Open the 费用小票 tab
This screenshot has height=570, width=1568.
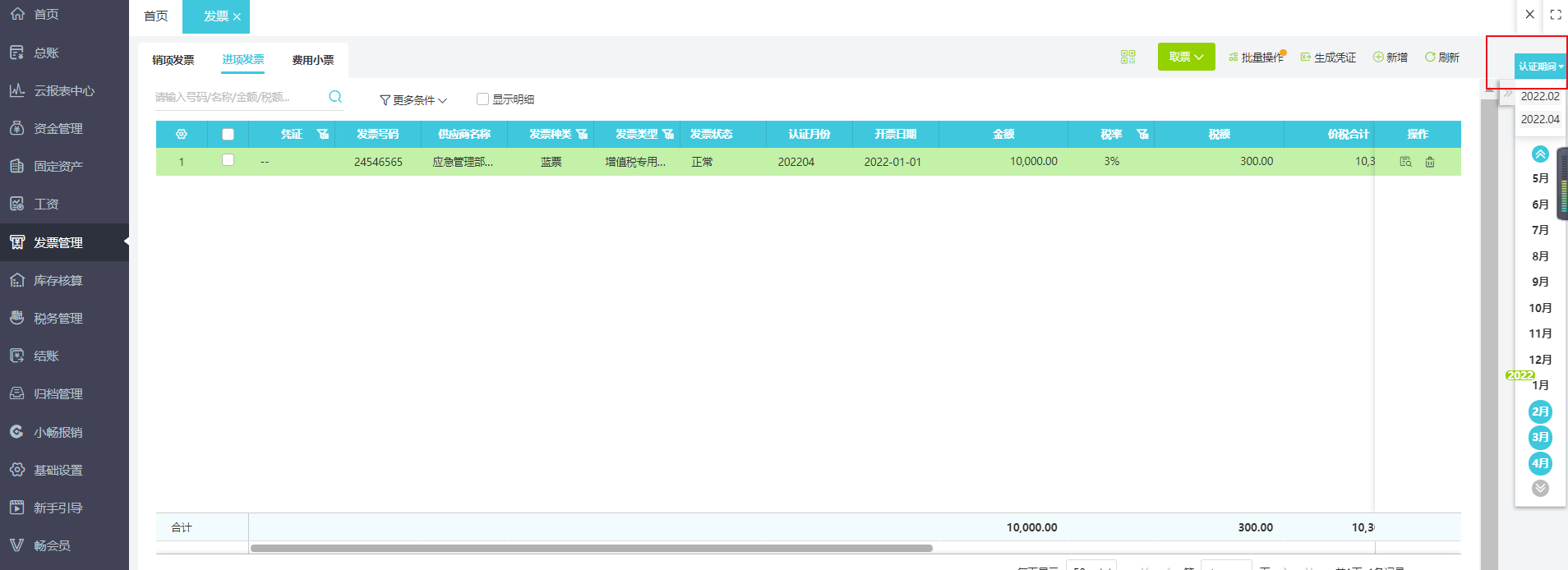[x=313, y=60]
